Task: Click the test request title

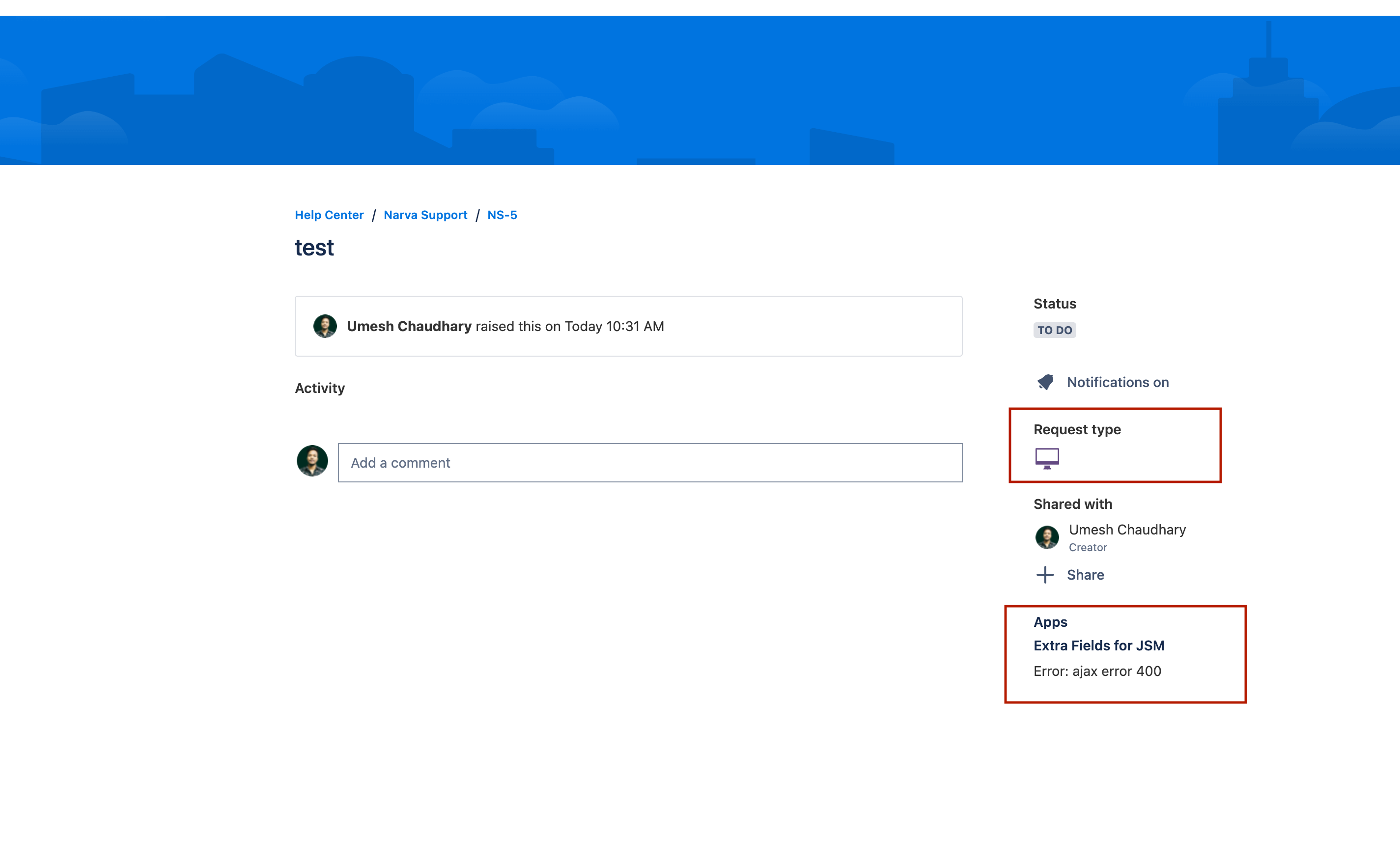Action: coord(314,248)
